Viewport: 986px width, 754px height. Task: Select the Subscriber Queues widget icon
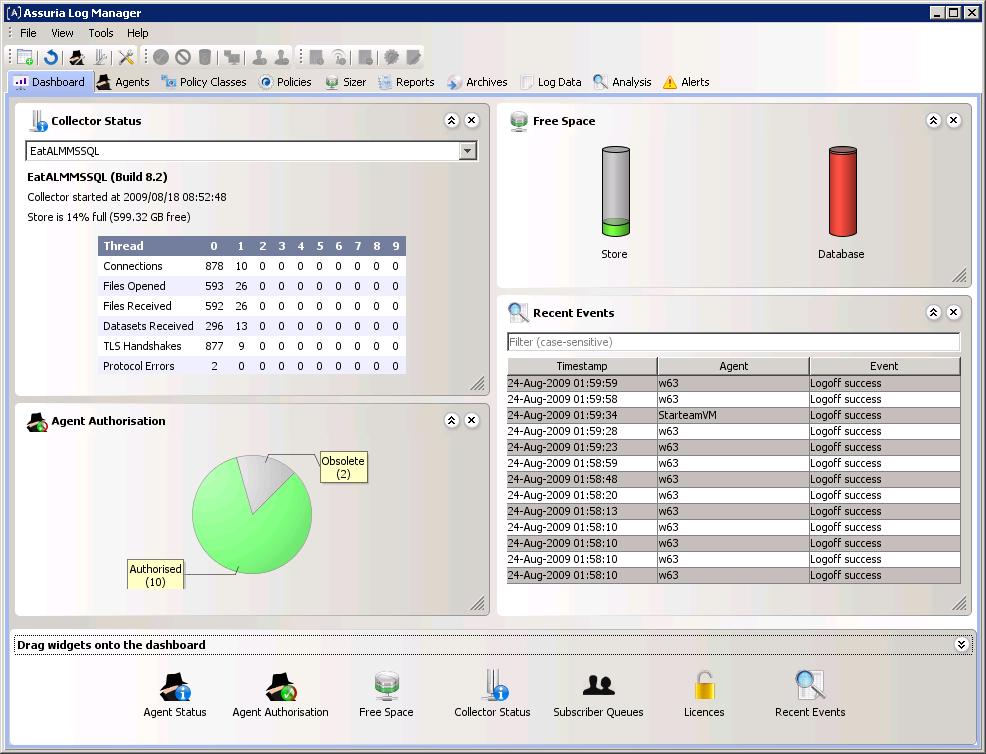click(598, 687)
